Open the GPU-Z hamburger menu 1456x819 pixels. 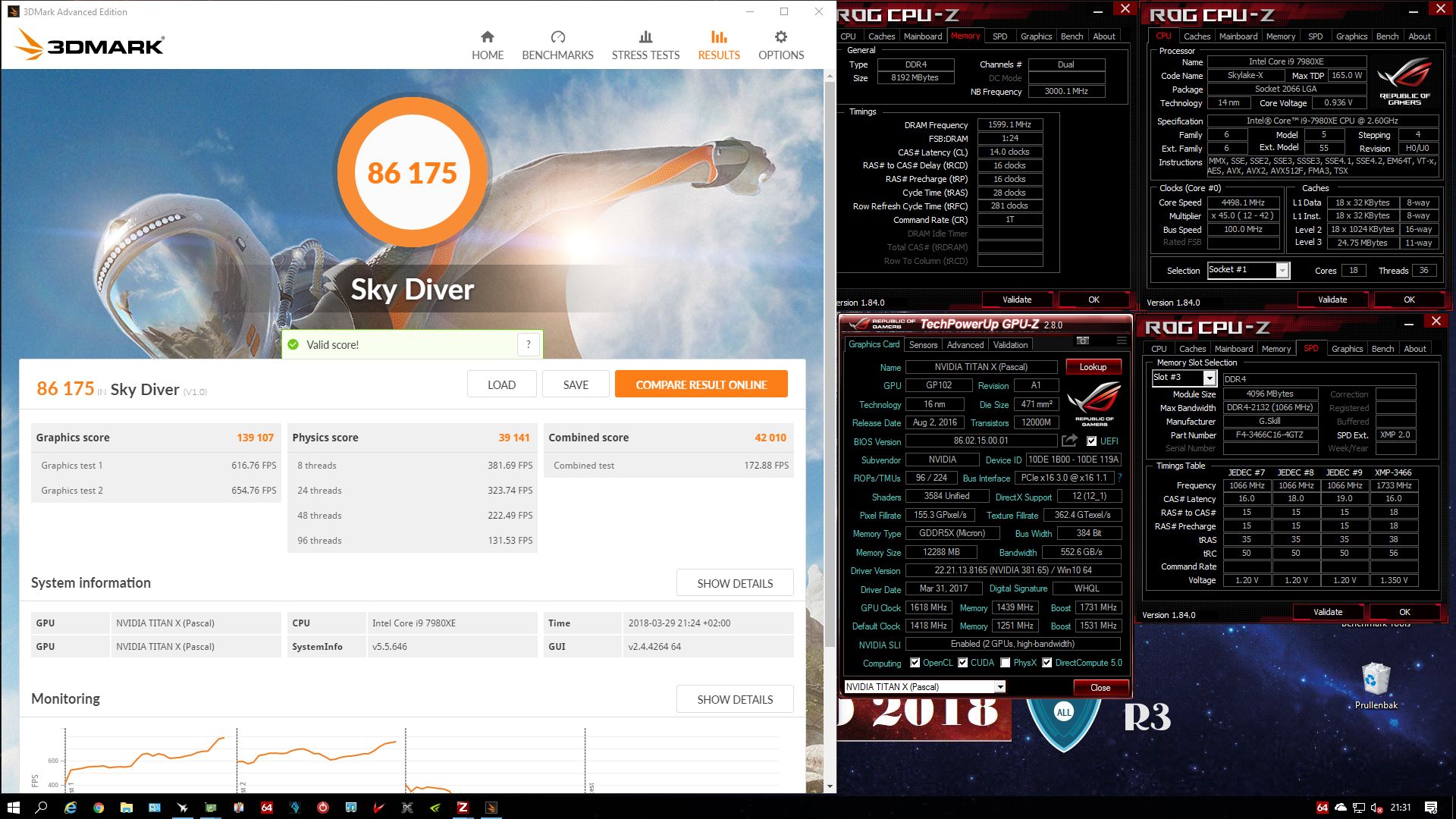click(1122, 340)
